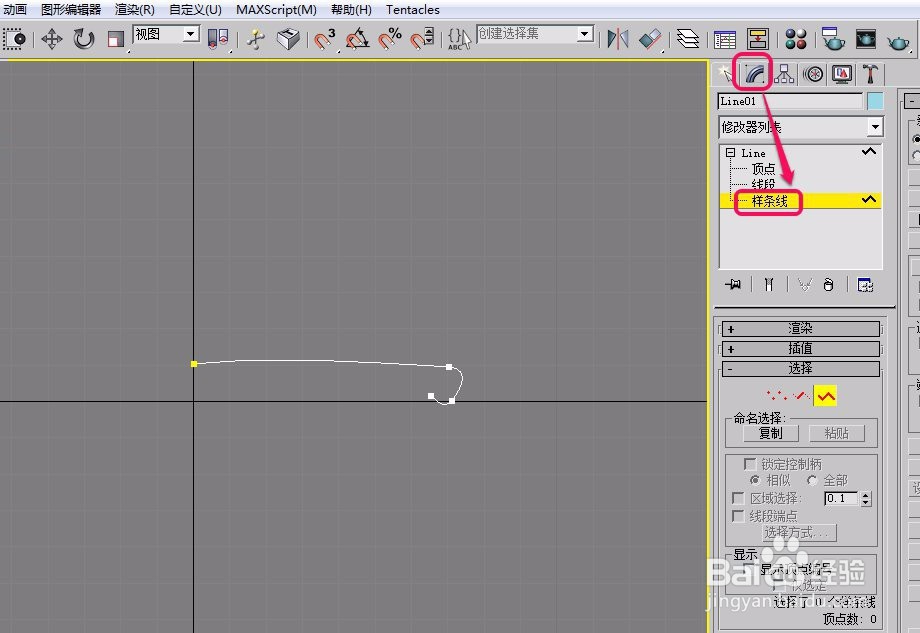Enable 锁定控制柄 checkbox
The image size is (920, 633).
(x=749, y=464)
